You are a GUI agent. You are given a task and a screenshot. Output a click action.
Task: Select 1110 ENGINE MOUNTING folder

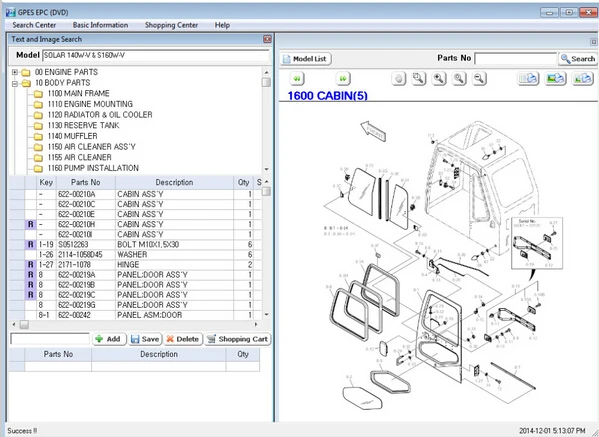90,104
